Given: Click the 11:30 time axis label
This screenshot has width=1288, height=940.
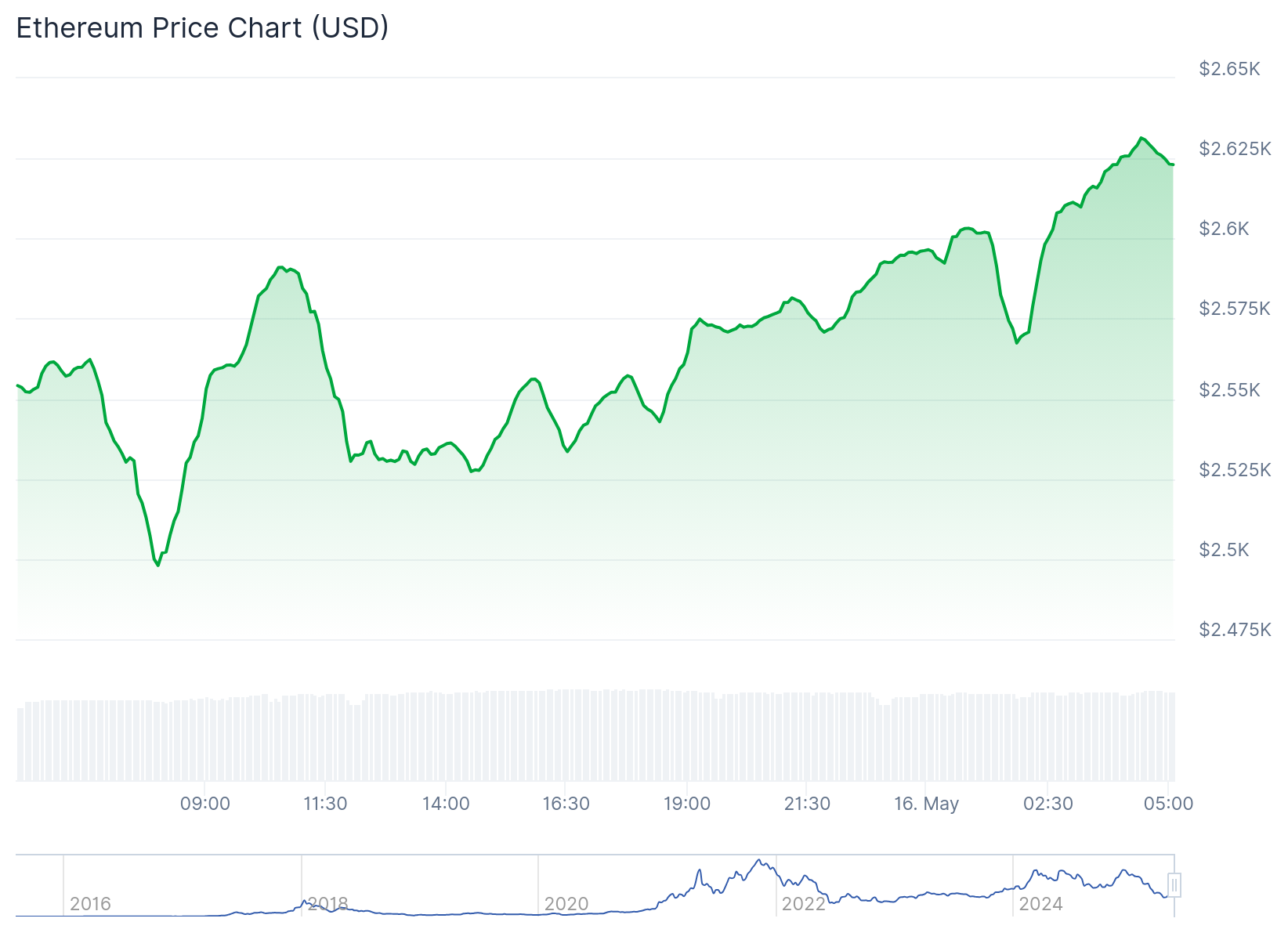Looking at the screenshot, I should pyautogui.click(x=325, y=804).
